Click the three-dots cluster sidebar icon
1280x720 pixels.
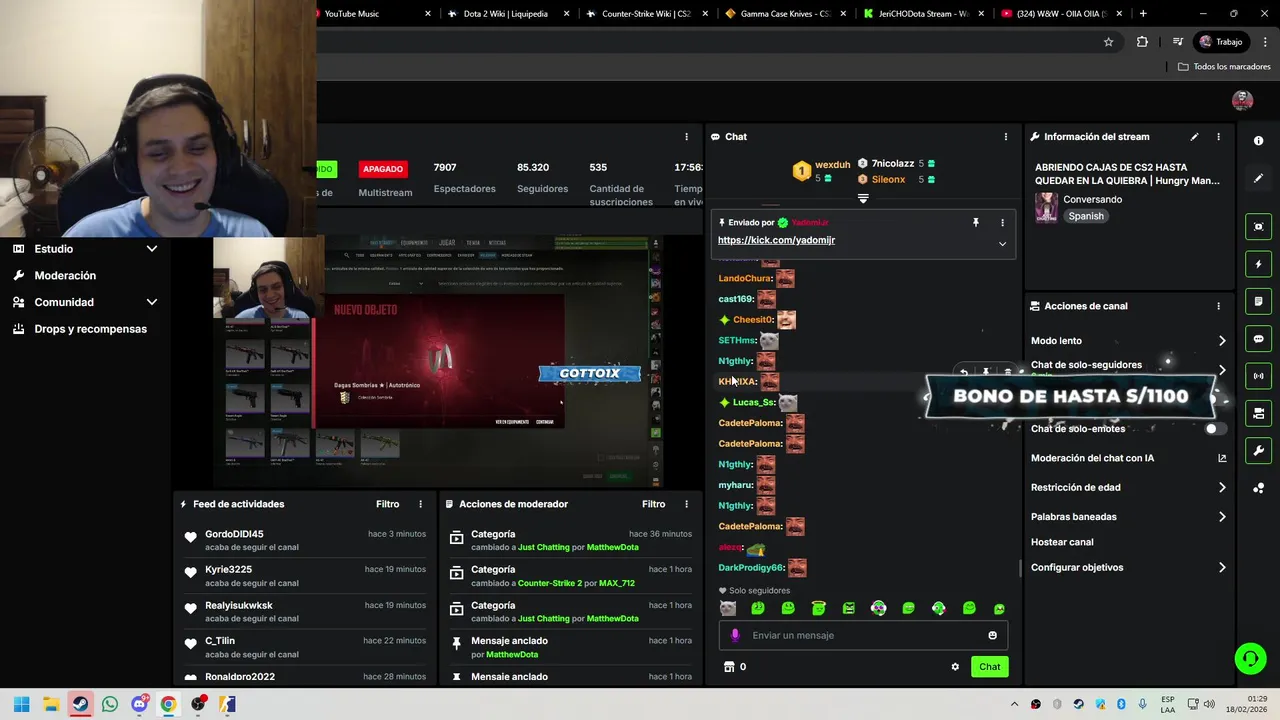point(1258,488)
